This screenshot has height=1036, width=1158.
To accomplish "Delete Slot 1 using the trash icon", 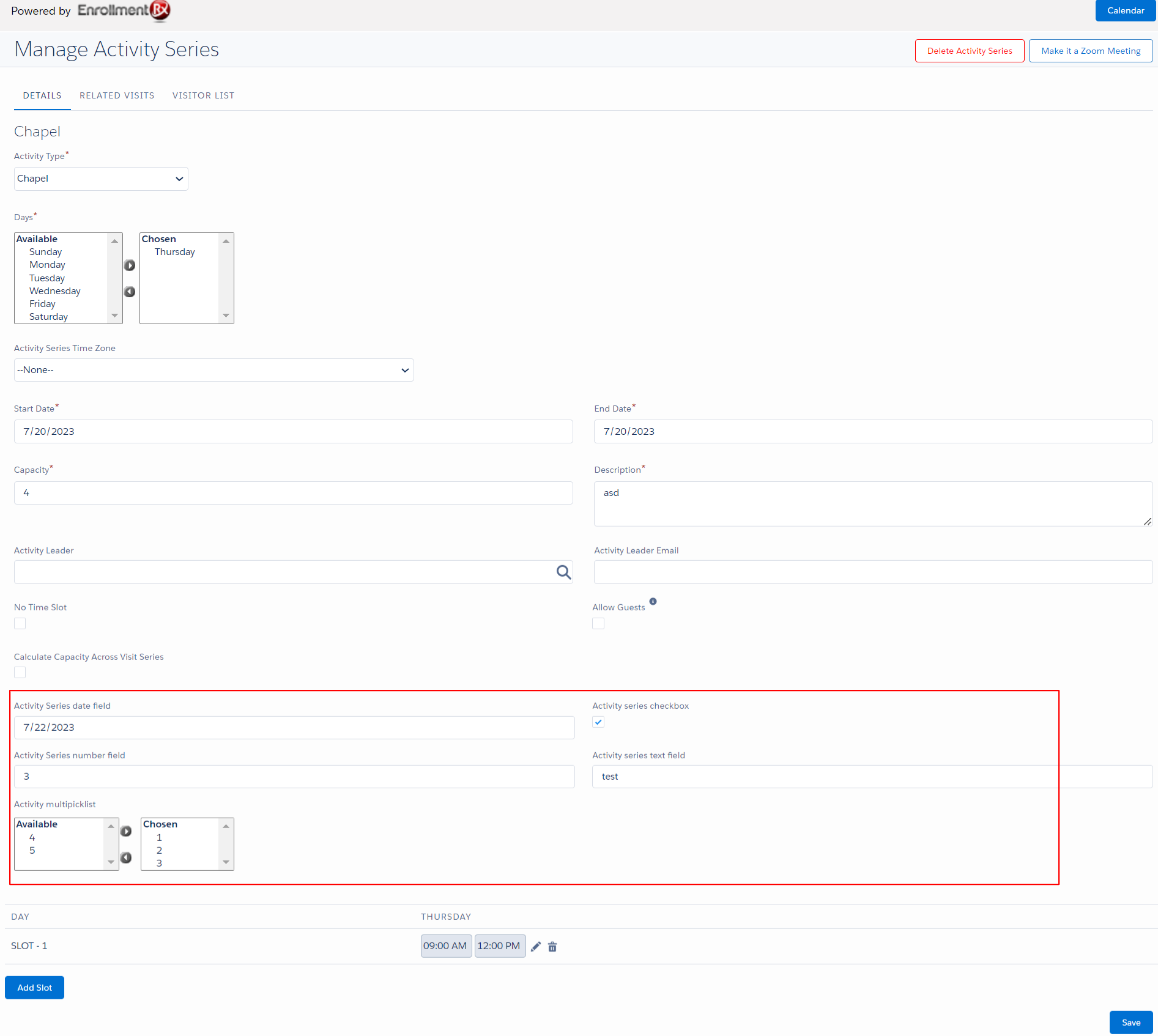I will click(x=552, y=947).
